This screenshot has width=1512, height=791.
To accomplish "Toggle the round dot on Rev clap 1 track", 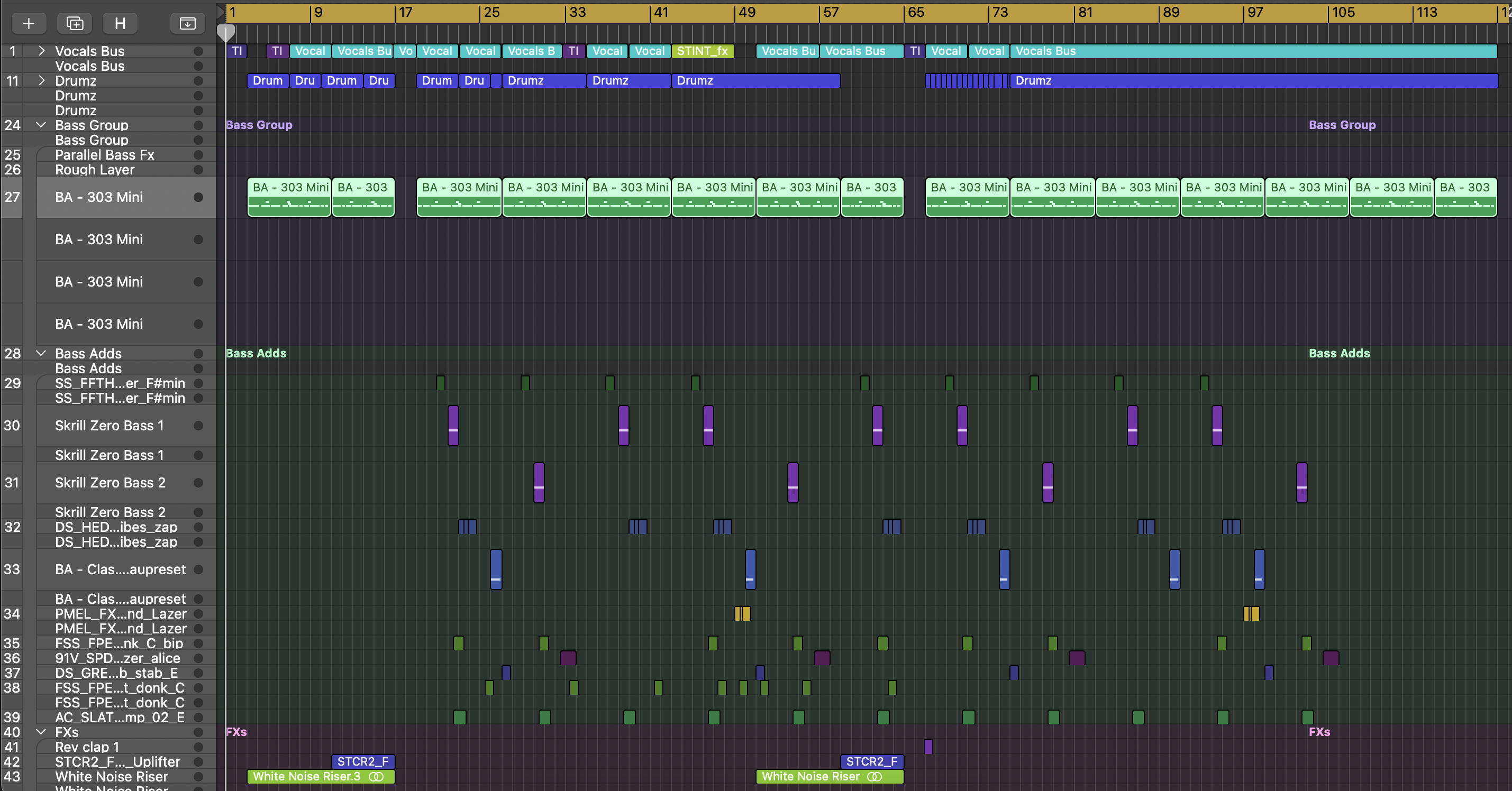I will [198, 747].
